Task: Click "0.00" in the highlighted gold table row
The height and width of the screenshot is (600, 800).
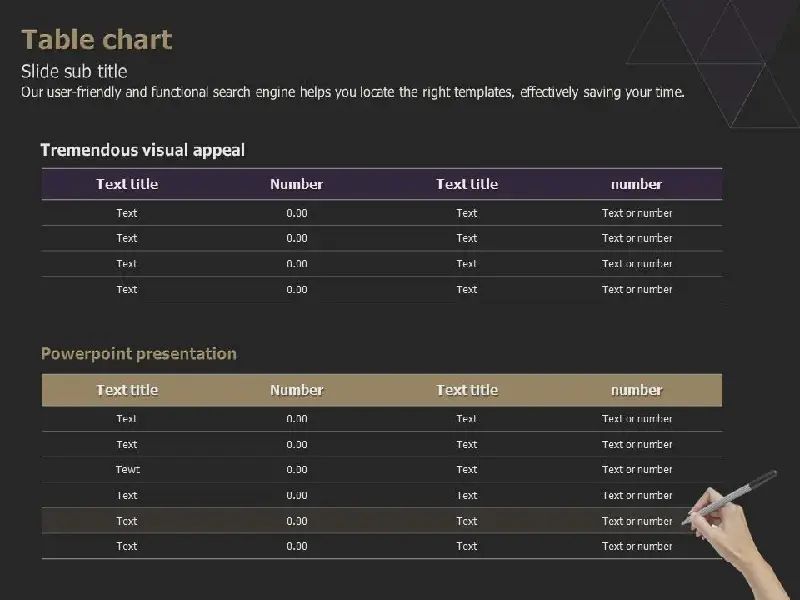Action: [296, 521]
